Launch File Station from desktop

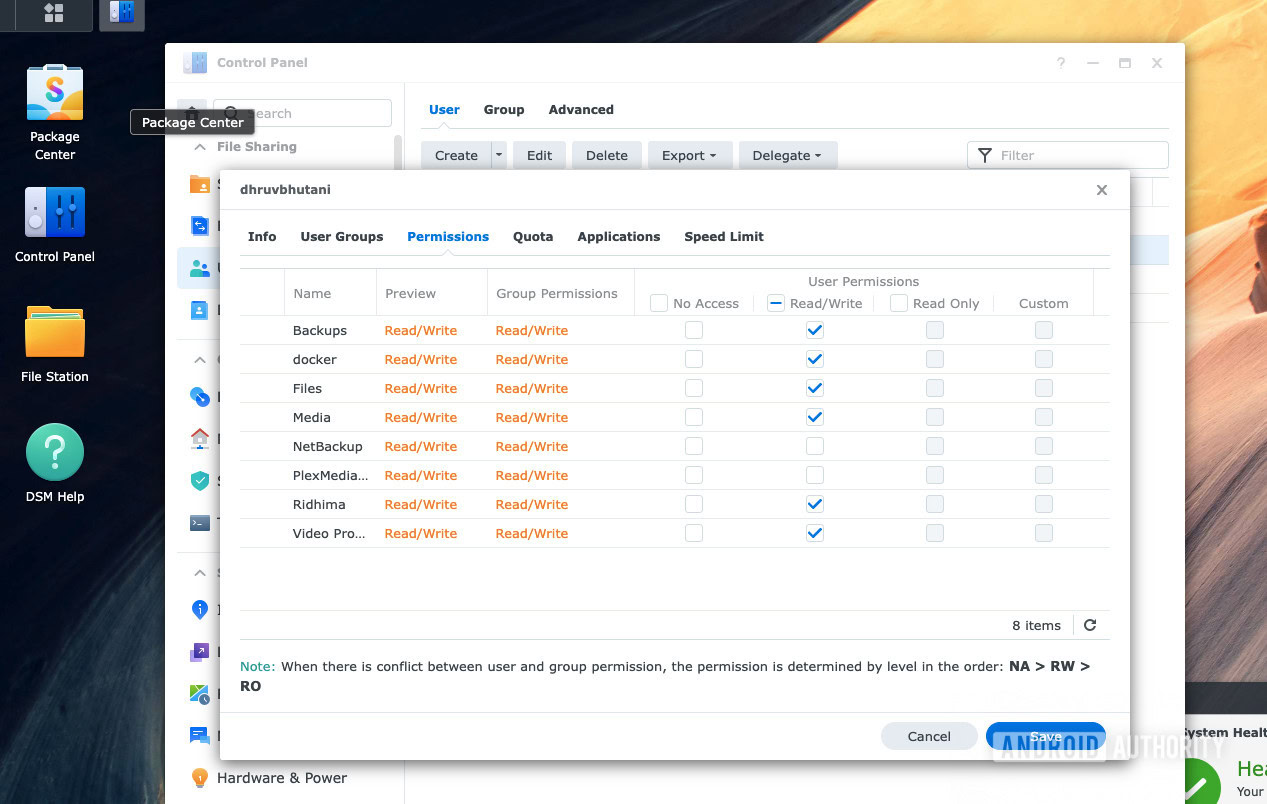tap(55, 334)
